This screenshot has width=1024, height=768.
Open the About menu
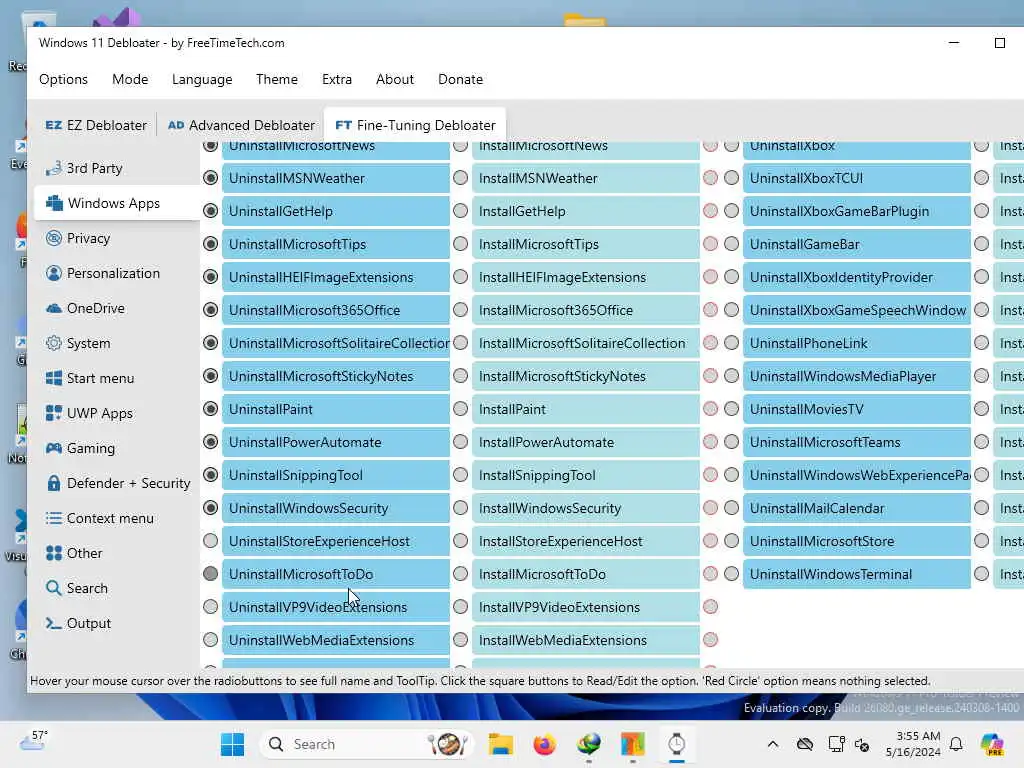(x=394, y=79)
